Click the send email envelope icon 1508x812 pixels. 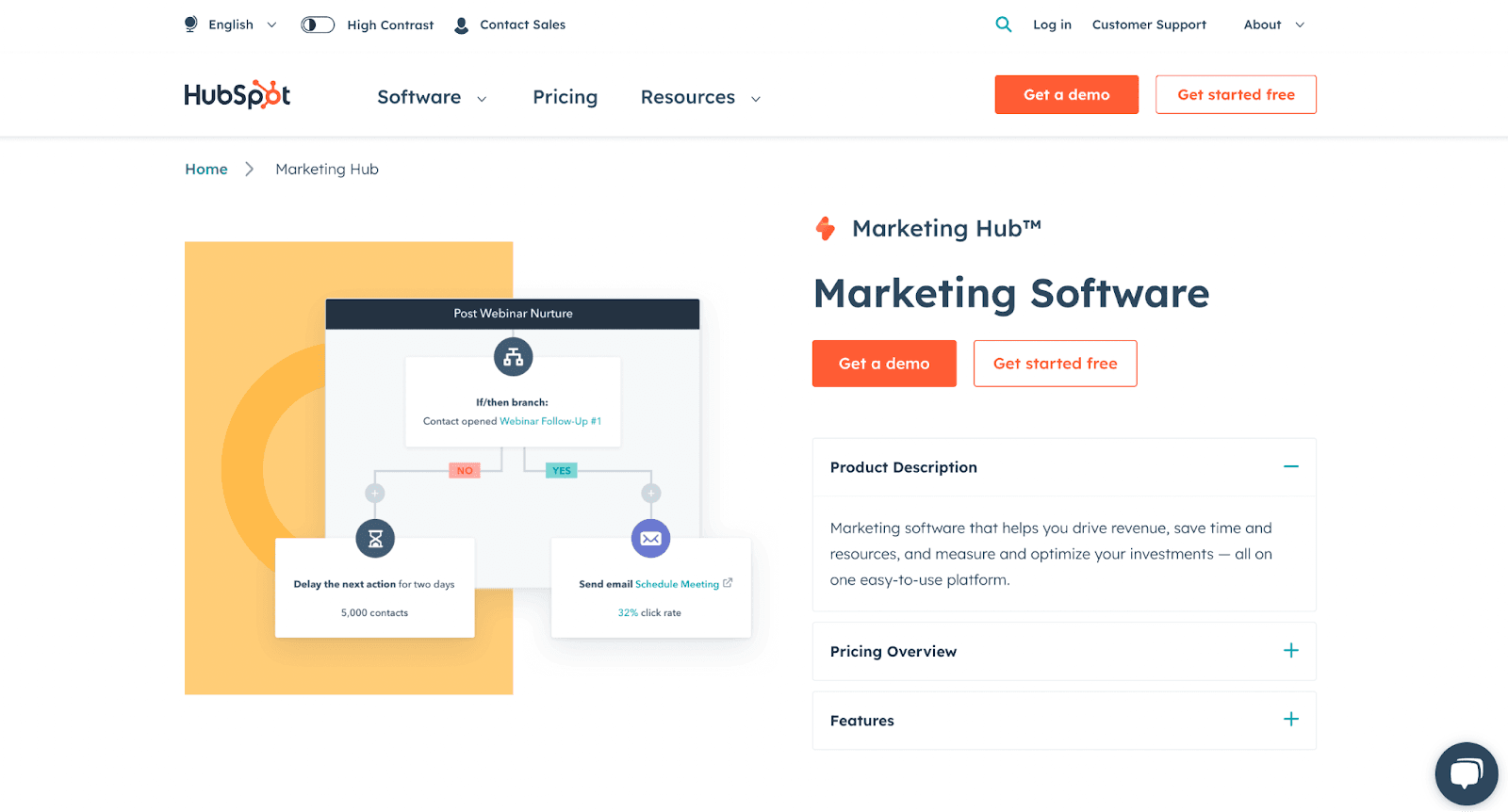coord(650,539)
